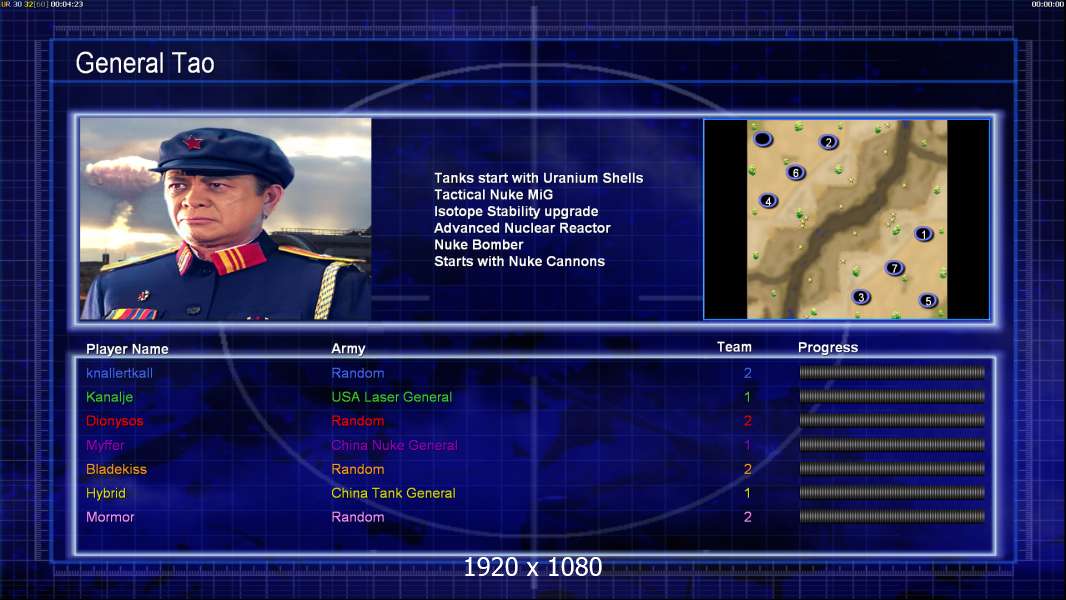The image size is (1066, 600).
Task: Select player name Bladekiss
Action: 116,470
